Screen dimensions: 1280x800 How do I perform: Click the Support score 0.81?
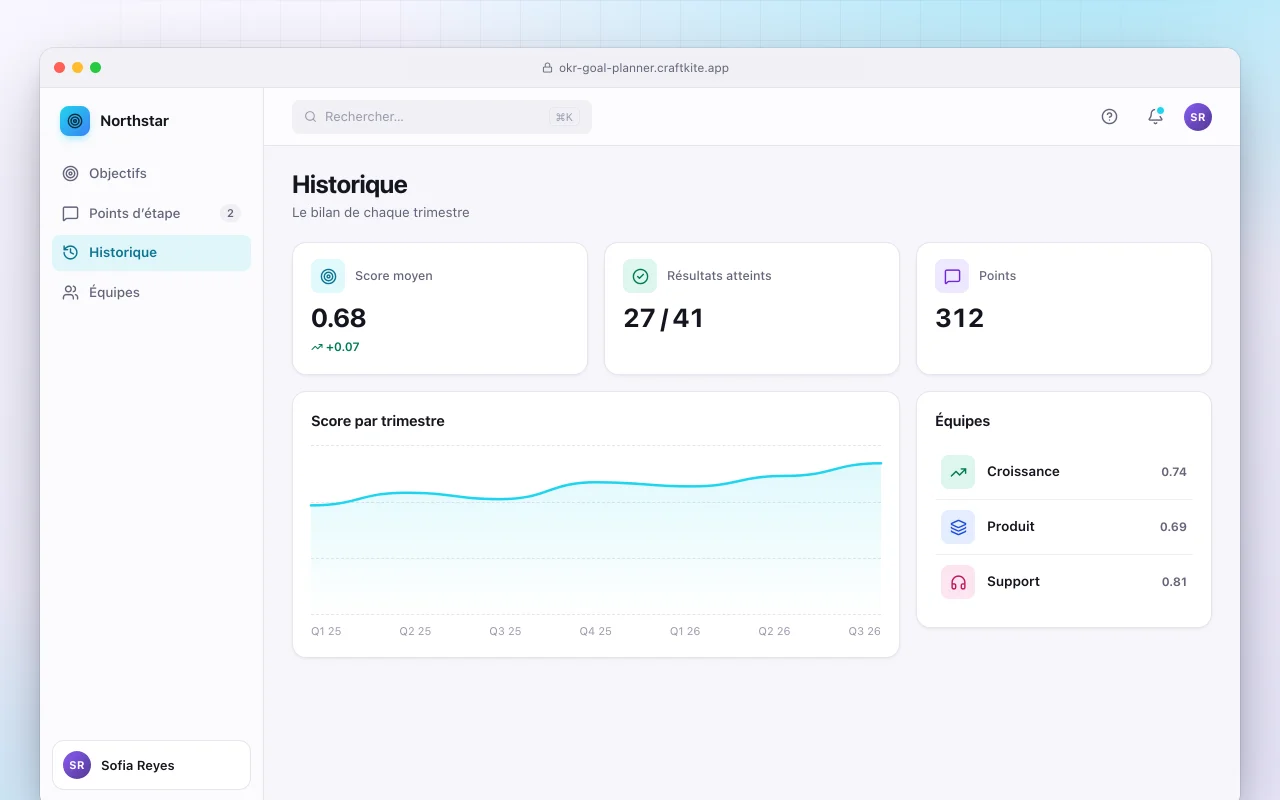pyautogui.click(x=1174, y=582)
